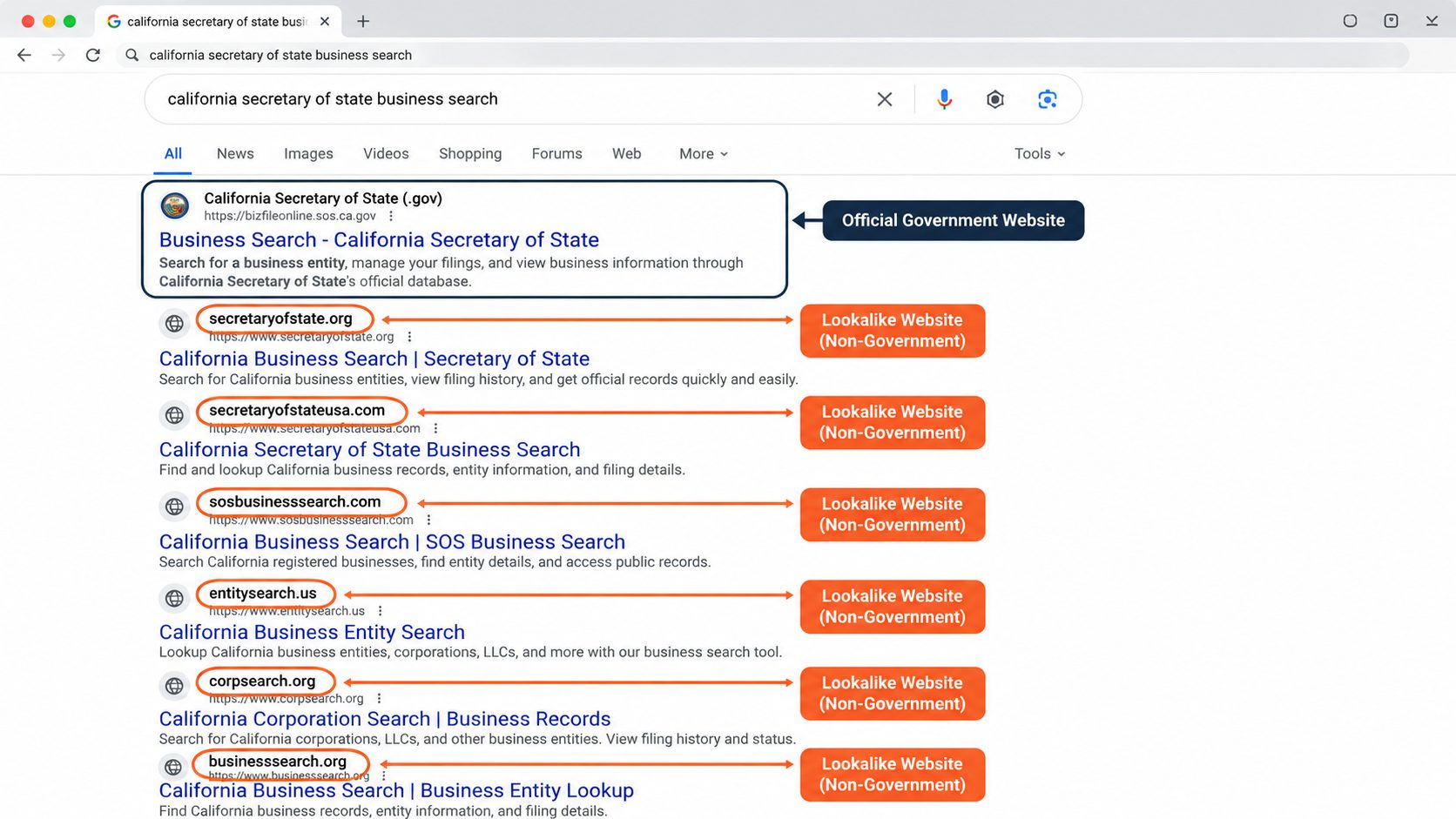The height and width of the screenshot is (819, 1456).
Task: Go back with the browser back arrow
Action: [24, 55]
